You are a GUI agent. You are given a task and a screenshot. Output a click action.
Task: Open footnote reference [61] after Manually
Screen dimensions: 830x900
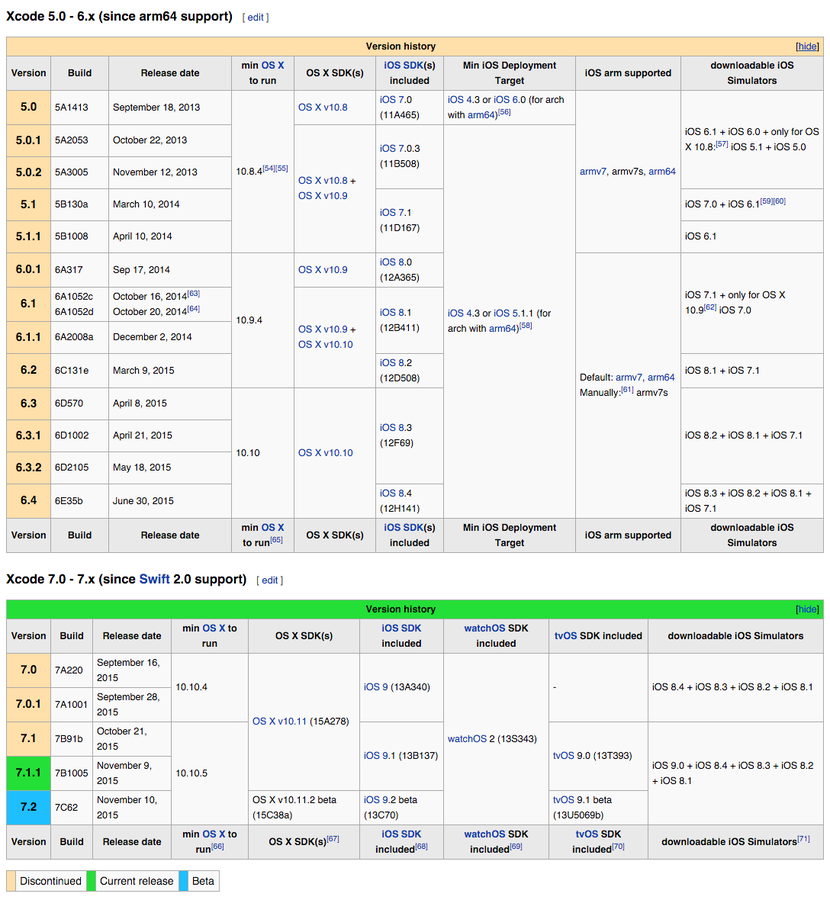627,390
